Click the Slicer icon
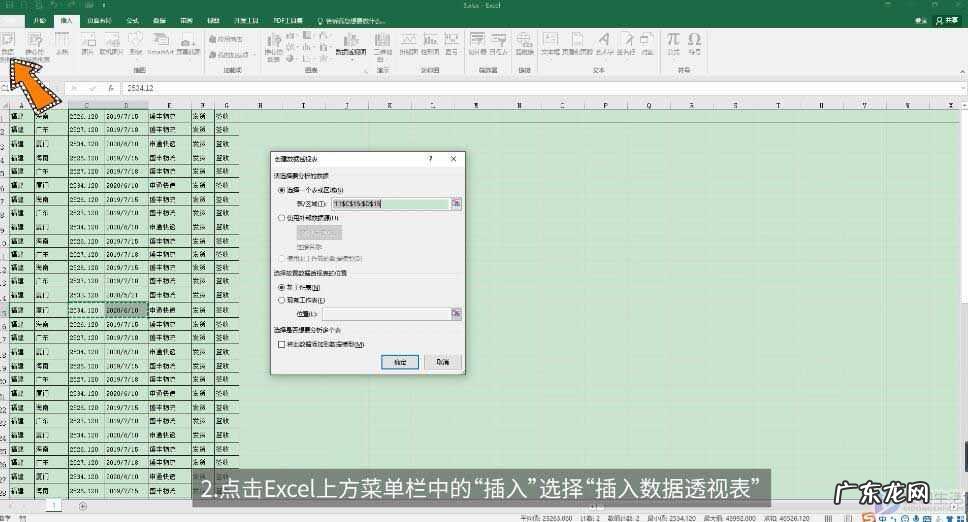The width and height of the screenshot is (968, 522). 477,44
